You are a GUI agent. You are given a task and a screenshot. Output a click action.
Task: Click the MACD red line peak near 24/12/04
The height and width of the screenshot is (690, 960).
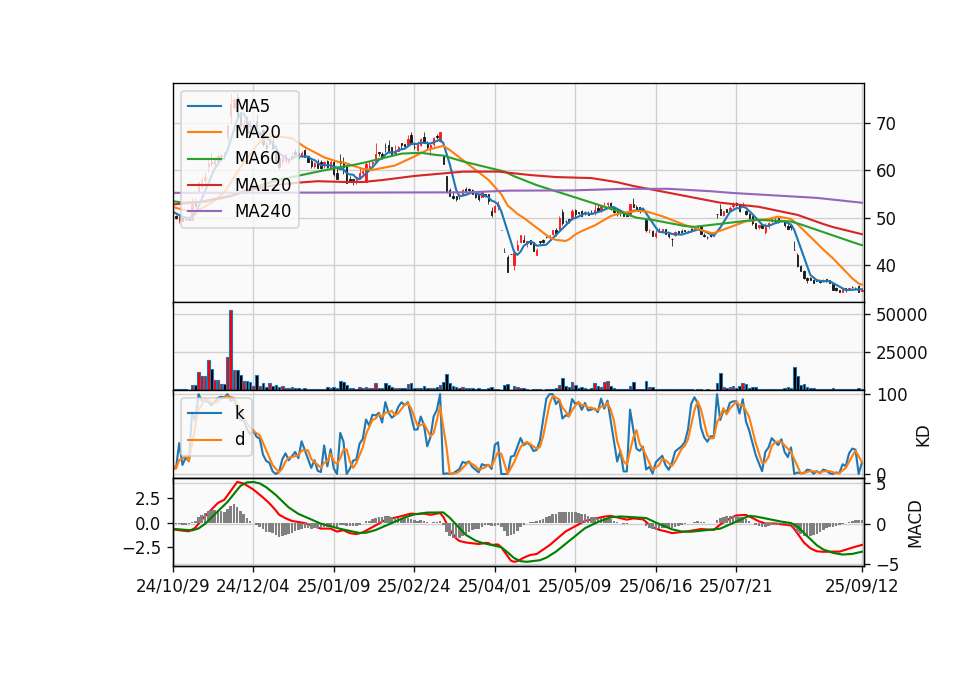coord(239,482)
